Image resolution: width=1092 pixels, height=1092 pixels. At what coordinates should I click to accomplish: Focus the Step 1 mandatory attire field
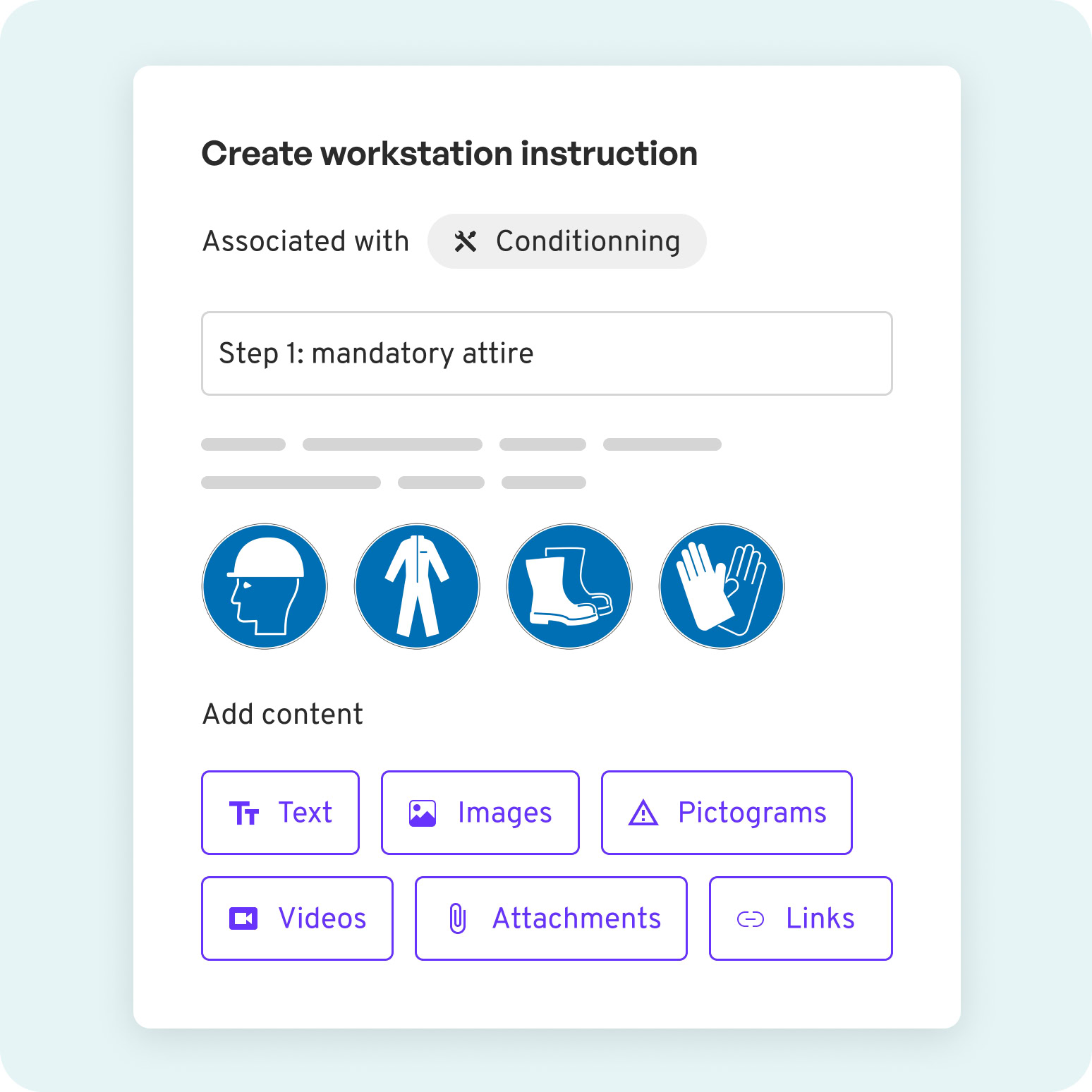point(547,353)
